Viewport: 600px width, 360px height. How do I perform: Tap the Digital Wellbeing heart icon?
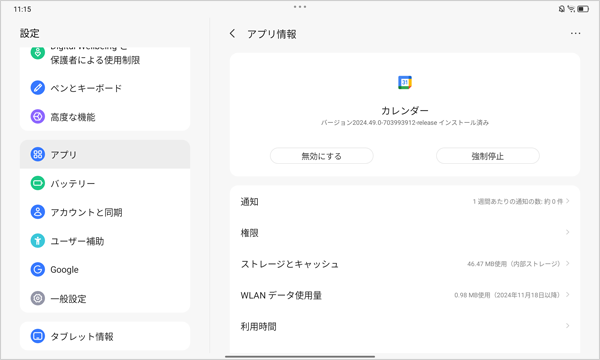(38, 52)
